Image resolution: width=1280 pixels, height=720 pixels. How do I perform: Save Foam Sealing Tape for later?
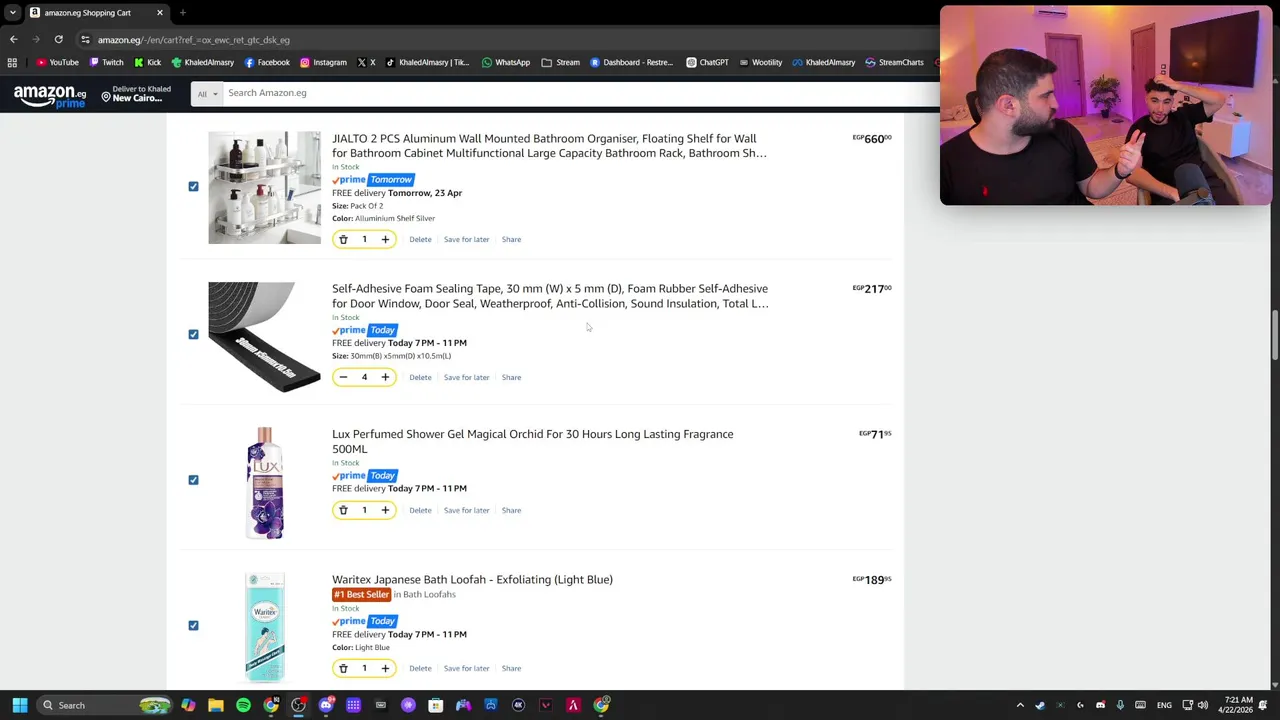pyautogui.click(x=466, y=377)
